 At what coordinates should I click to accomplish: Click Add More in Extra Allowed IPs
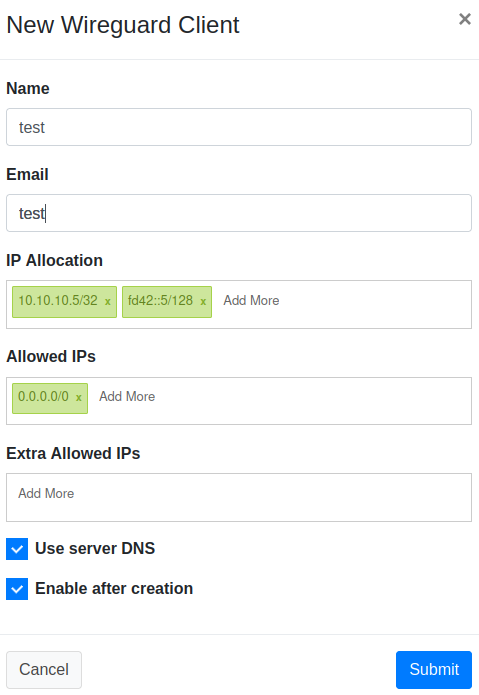point(46,493)
